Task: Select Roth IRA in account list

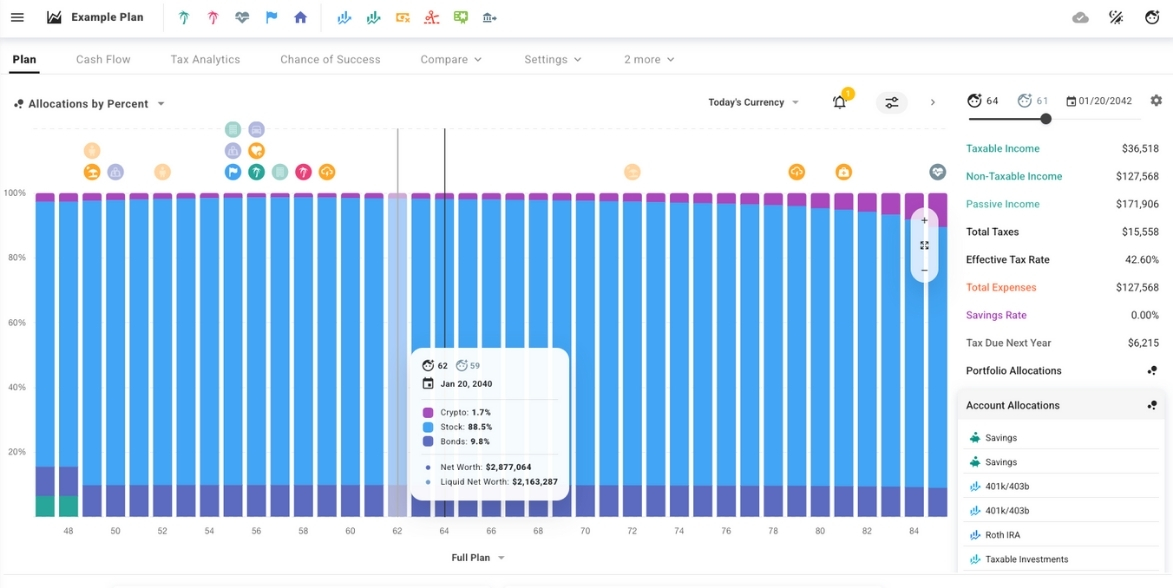Action: tap(1001, 535)
